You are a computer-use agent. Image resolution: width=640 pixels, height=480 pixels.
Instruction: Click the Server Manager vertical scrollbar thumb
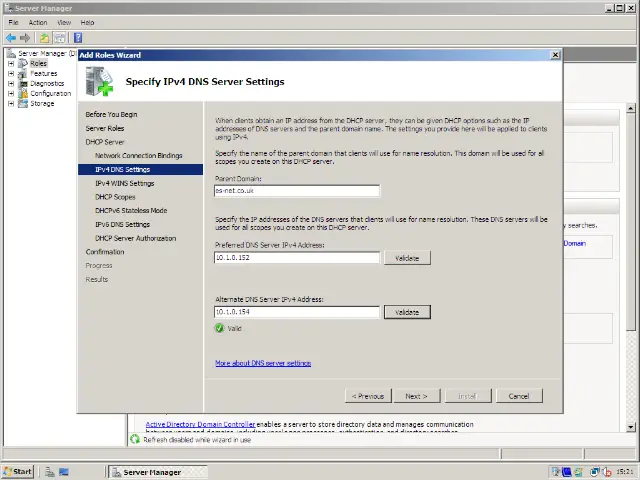[631, 222]
